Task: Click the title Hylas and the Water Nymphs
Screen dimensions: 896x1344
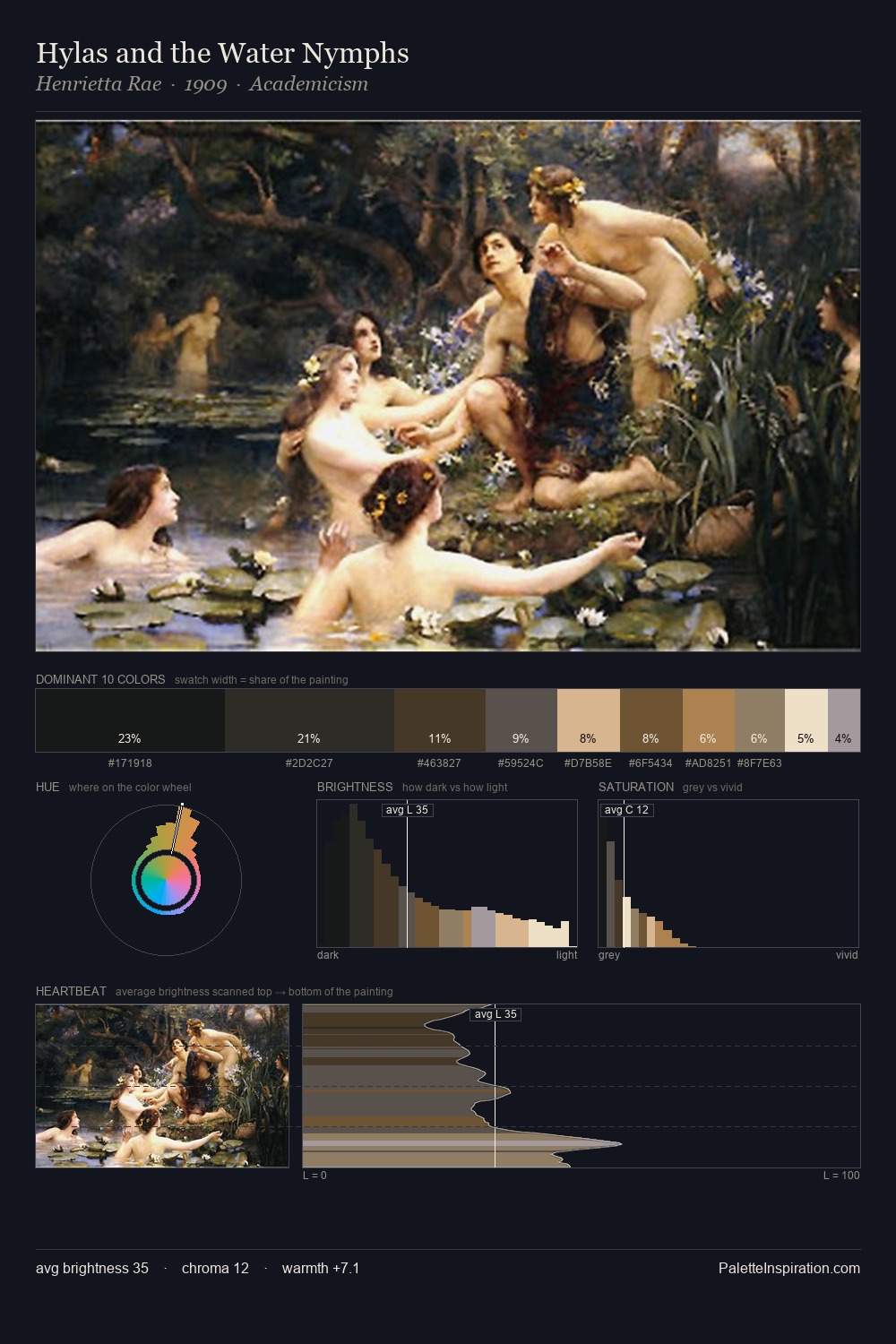Action: (222, 54)
